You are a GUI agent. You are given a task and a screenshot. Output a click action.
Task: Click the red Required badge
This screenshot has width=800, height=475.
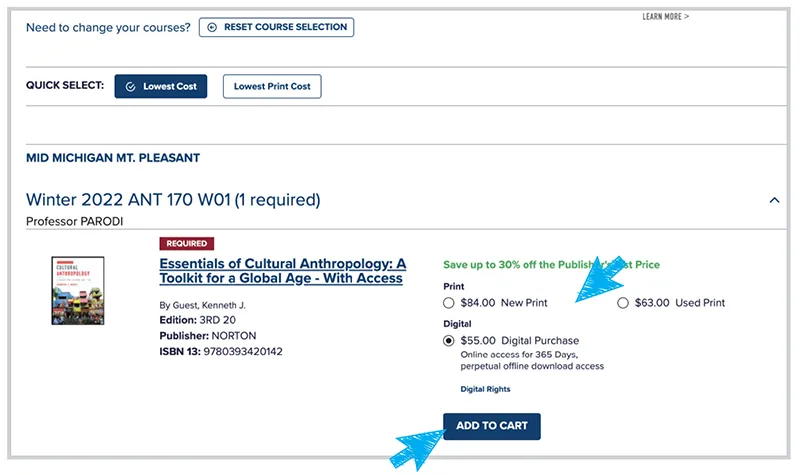[x=186, y=244]
